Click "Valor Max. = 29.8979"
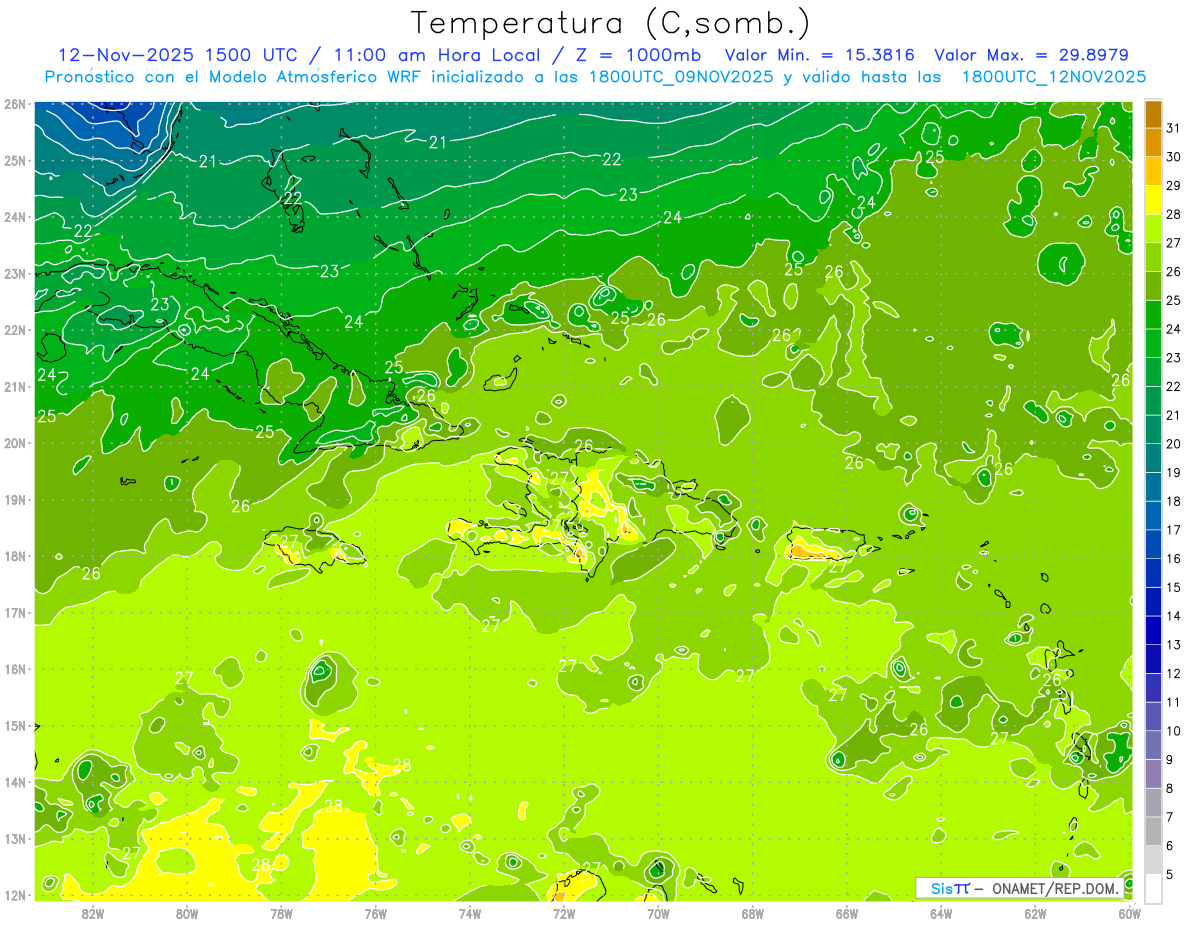The width and height of the screenshot is (1200, 927). [1031, 55]
